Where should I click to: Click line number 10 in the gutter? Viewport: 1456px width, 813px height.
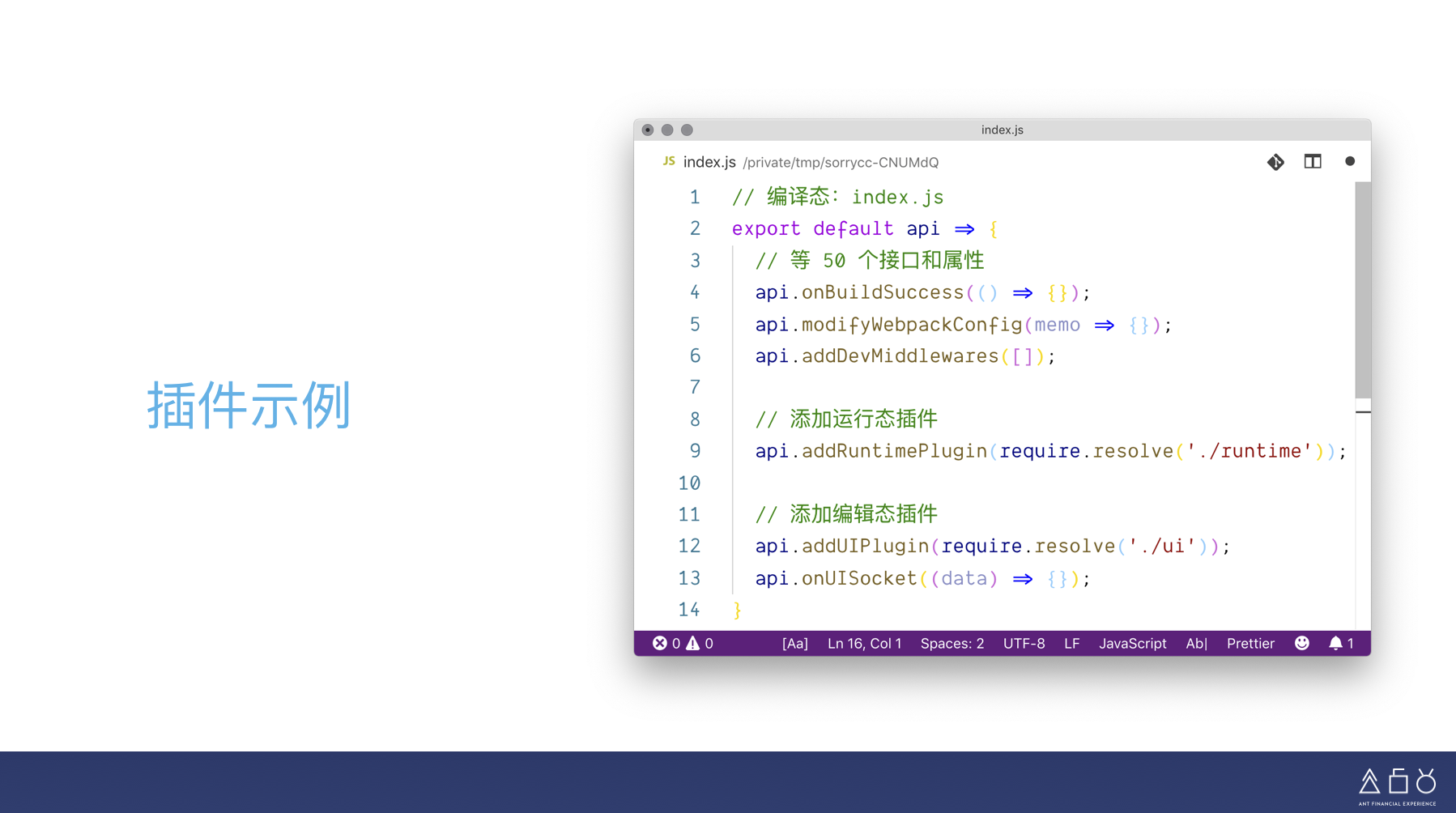coord(689,483)
